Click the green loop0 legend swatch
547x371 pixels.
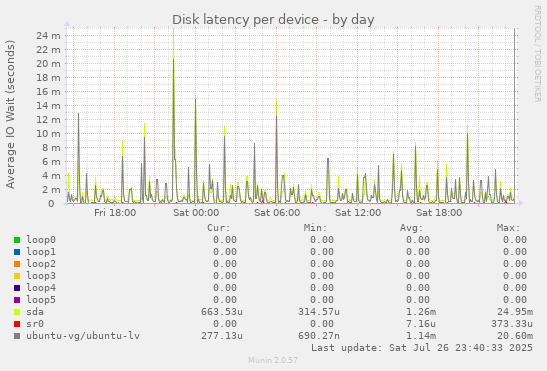(17, 240)
